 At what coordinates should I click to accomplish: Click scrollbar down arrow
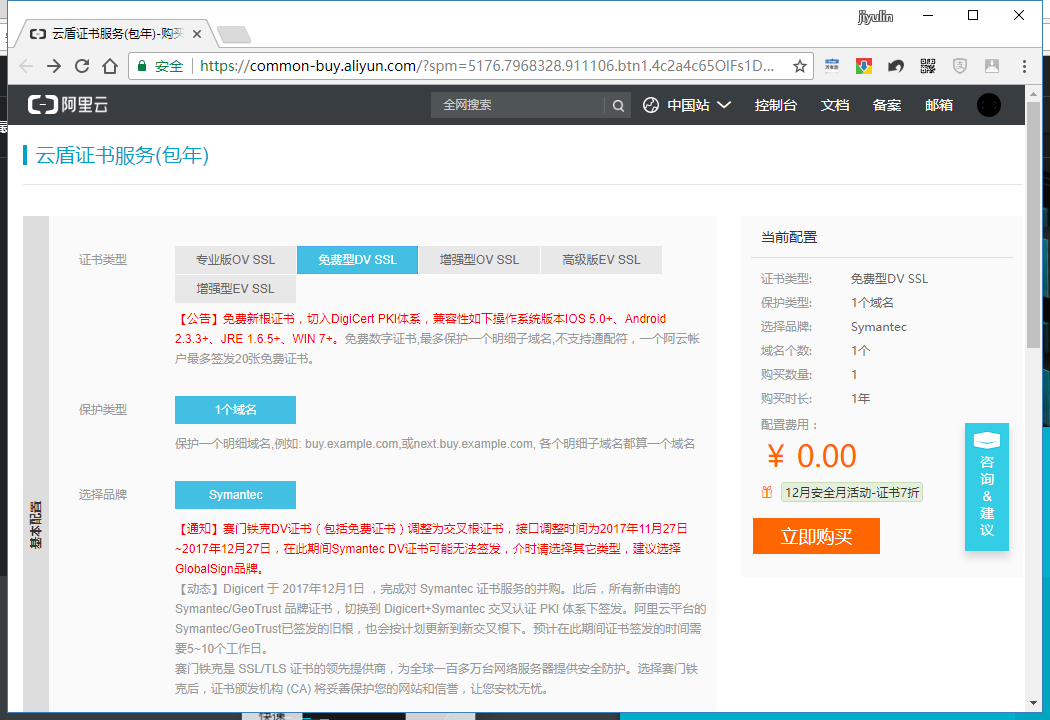click(x=1033, y=703)
